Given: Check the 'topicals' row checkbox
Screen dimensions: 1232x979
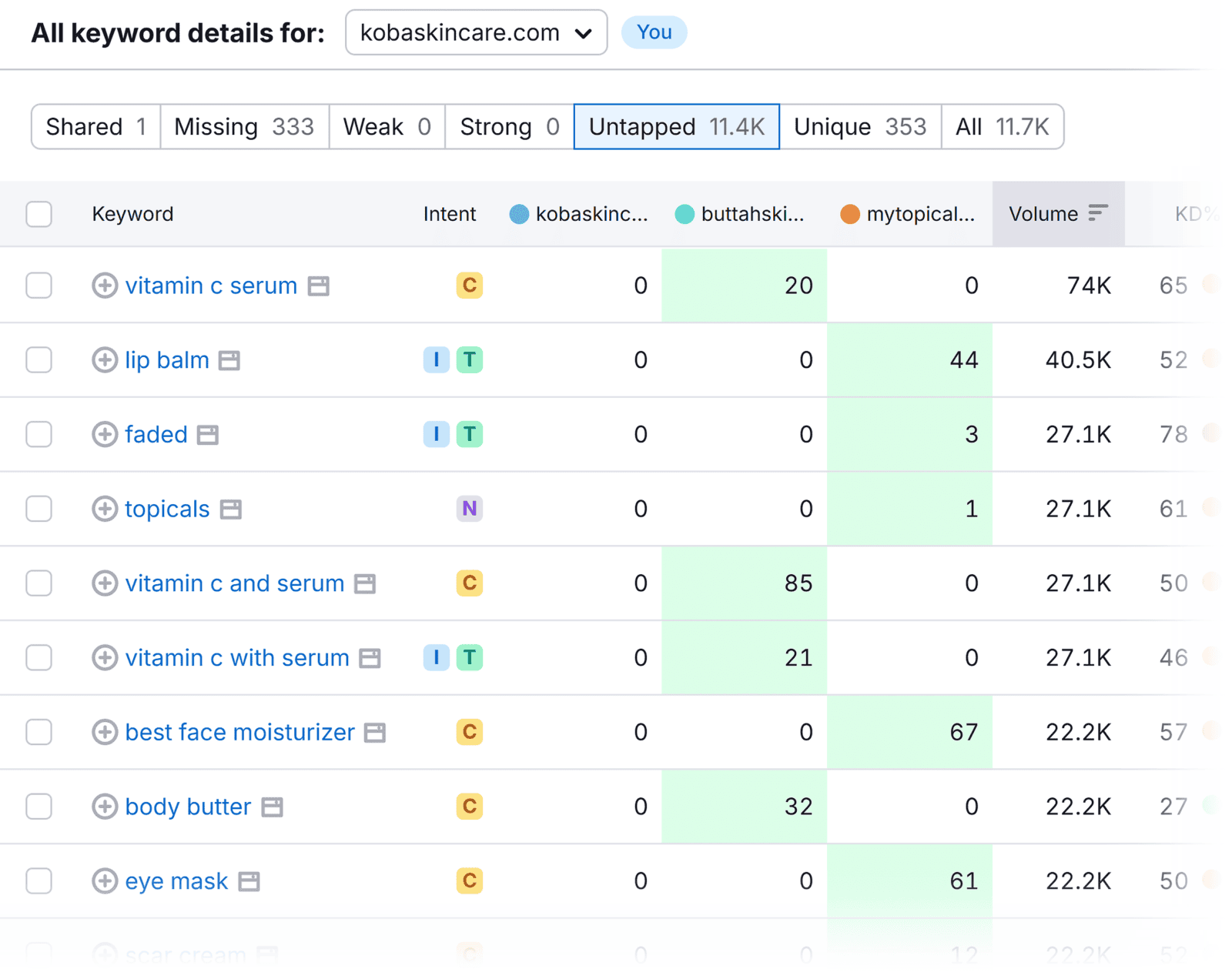Looking at the screenshot, I should (38, 509).
